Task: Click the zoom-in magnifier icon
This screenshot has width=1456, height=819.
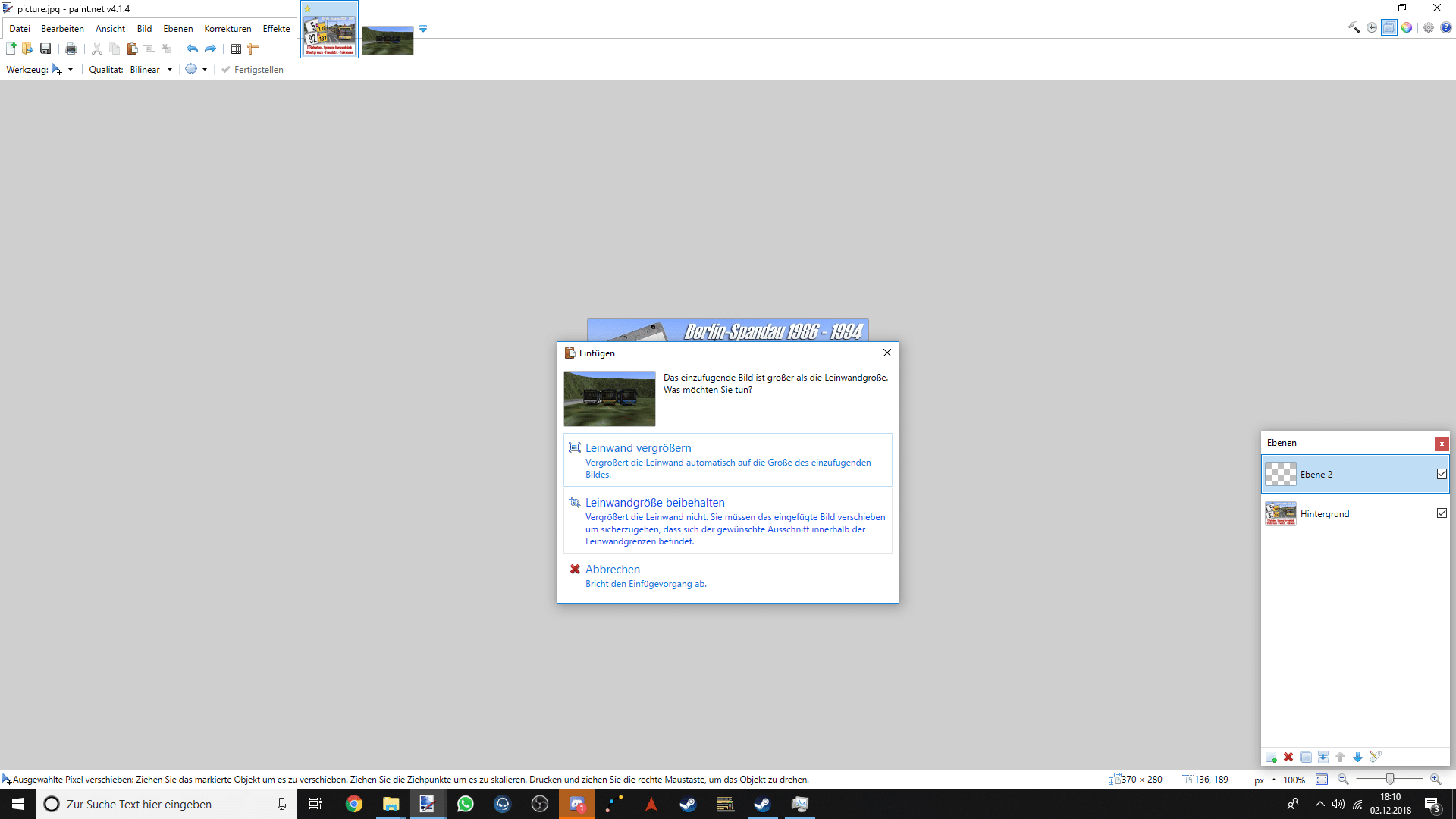Action: [1436, 780]
